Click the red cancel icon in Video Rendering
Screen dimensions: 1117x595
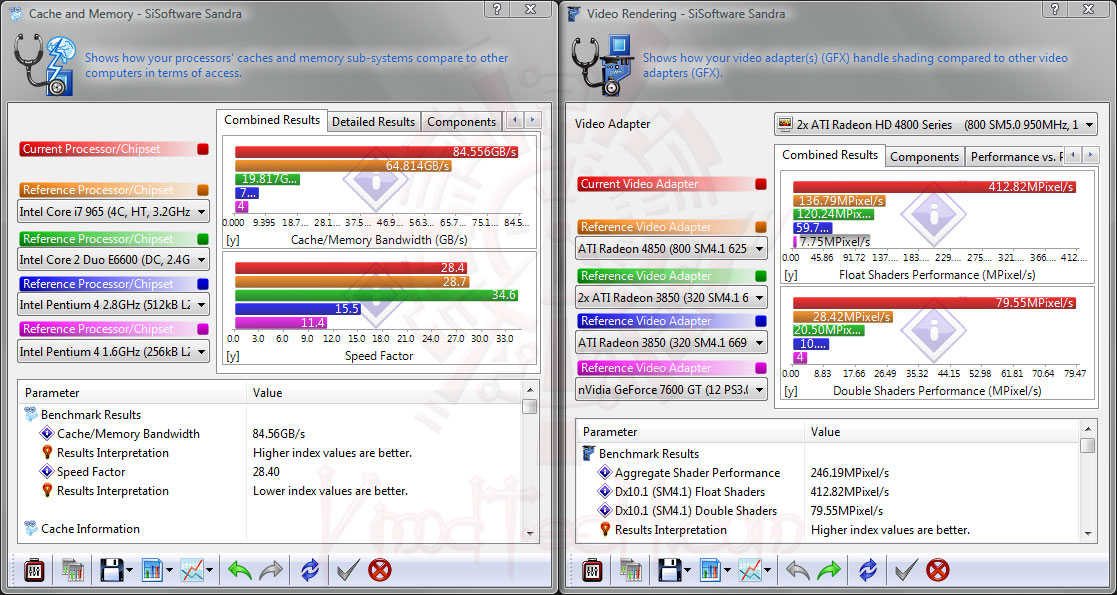(x=938, y=570)
